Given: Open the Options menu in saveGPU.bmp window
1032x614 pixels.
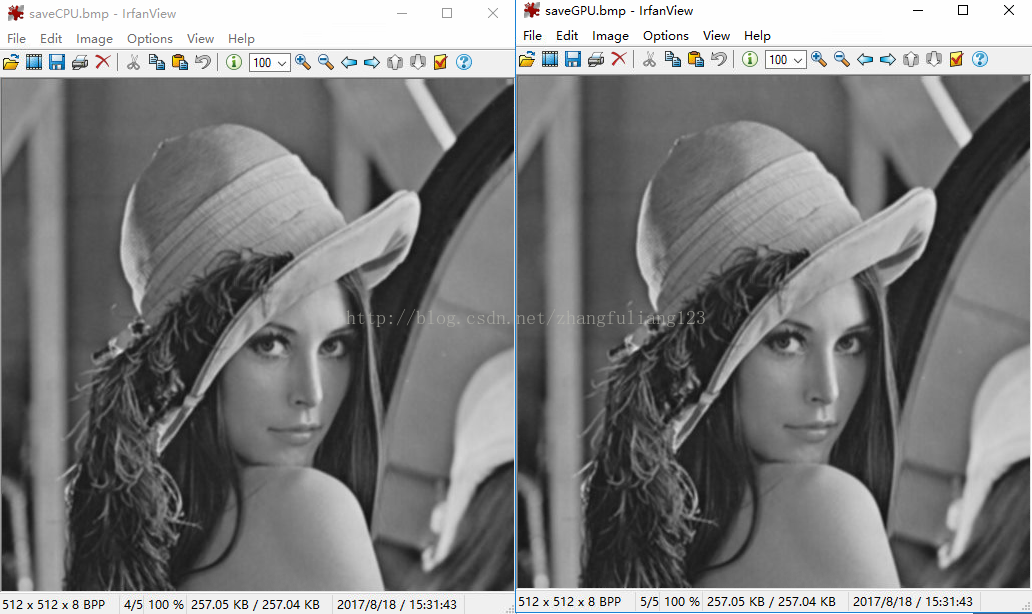Looking at the screenshot, I should (x=665, y=35).
